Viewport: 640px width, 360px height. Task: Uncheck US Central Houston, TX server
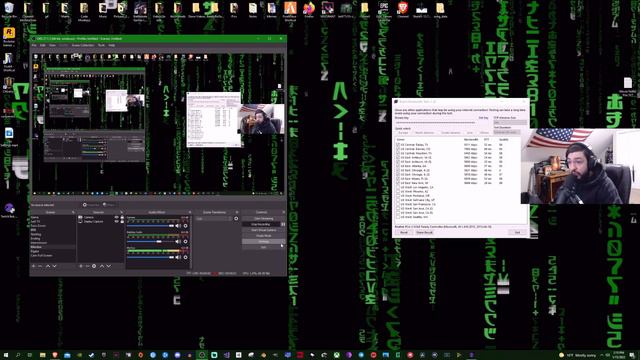click(x=398, y=153)
